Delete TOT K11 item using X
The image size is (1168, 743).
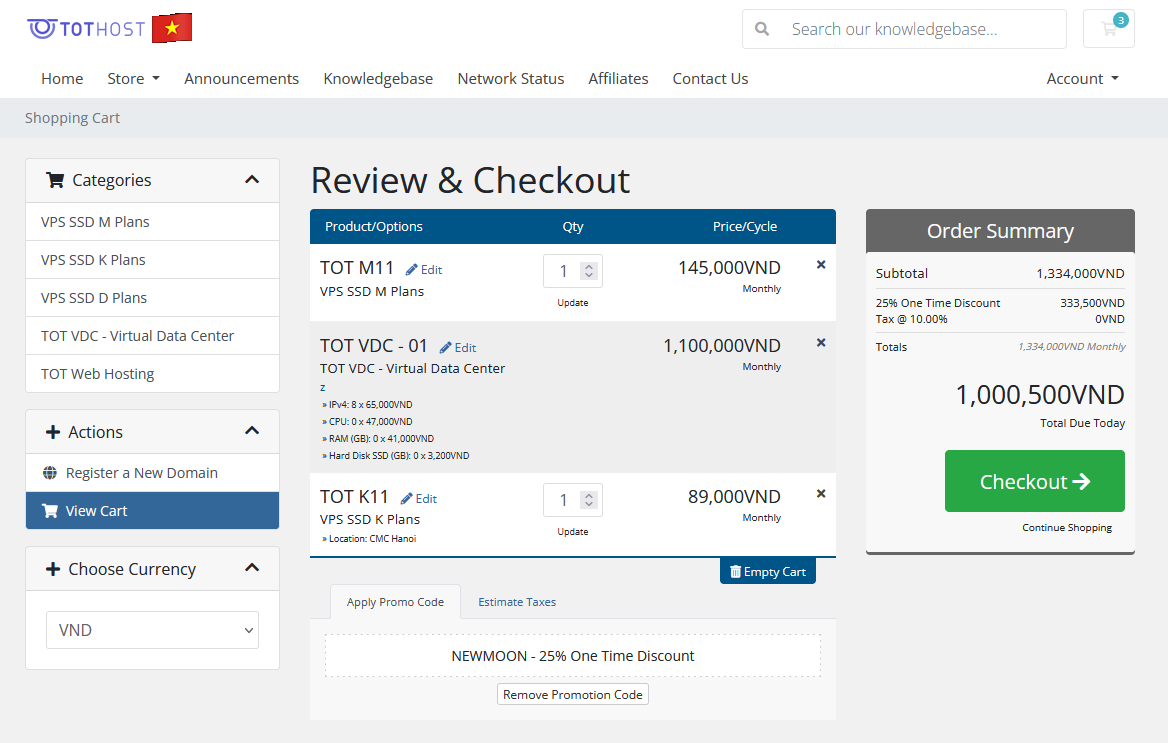point(821,494)
